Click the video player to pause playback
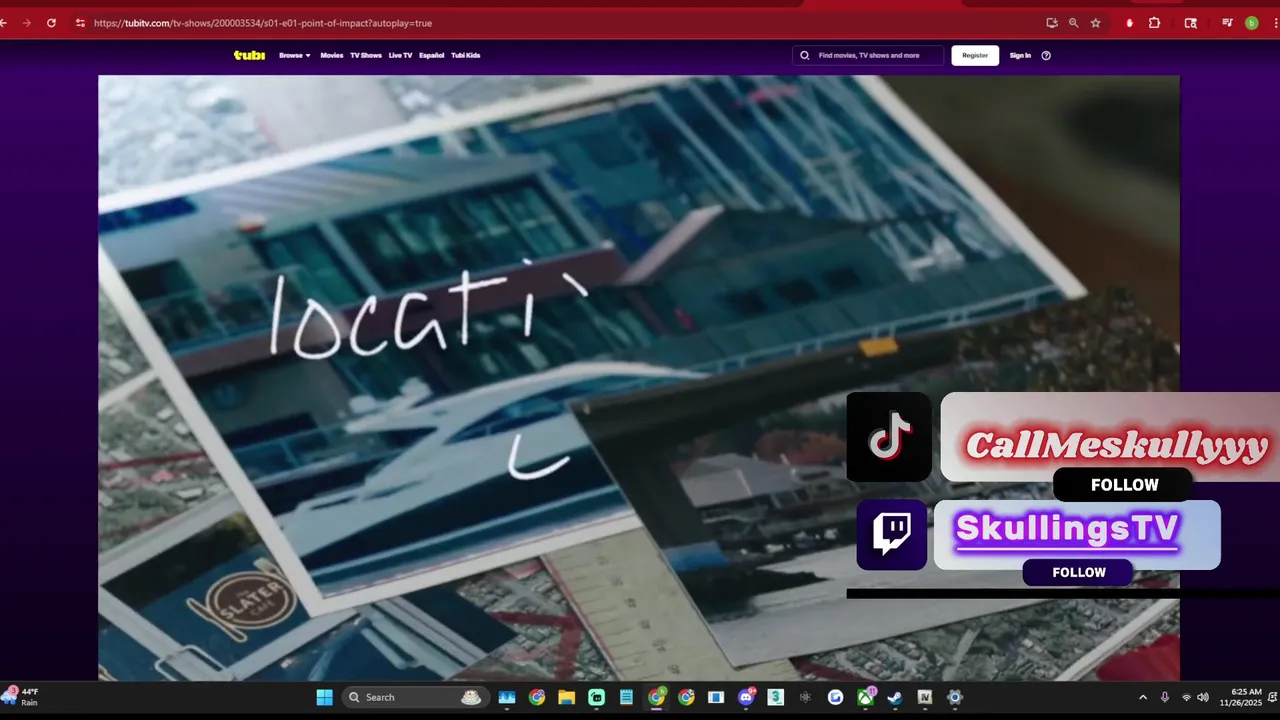 pos(639,378)
